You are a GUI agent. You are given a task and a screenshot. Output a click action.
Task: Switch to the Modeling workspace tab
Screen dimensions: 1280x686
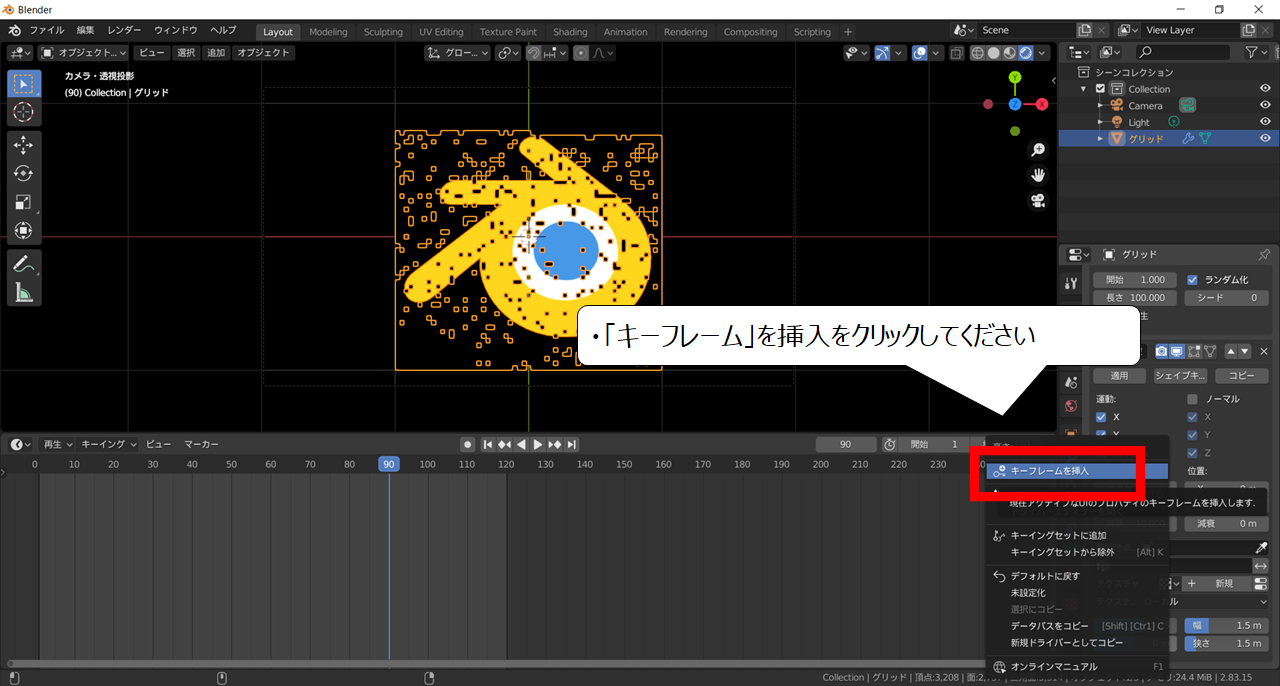pyautogui.click(x=328, y=32)
